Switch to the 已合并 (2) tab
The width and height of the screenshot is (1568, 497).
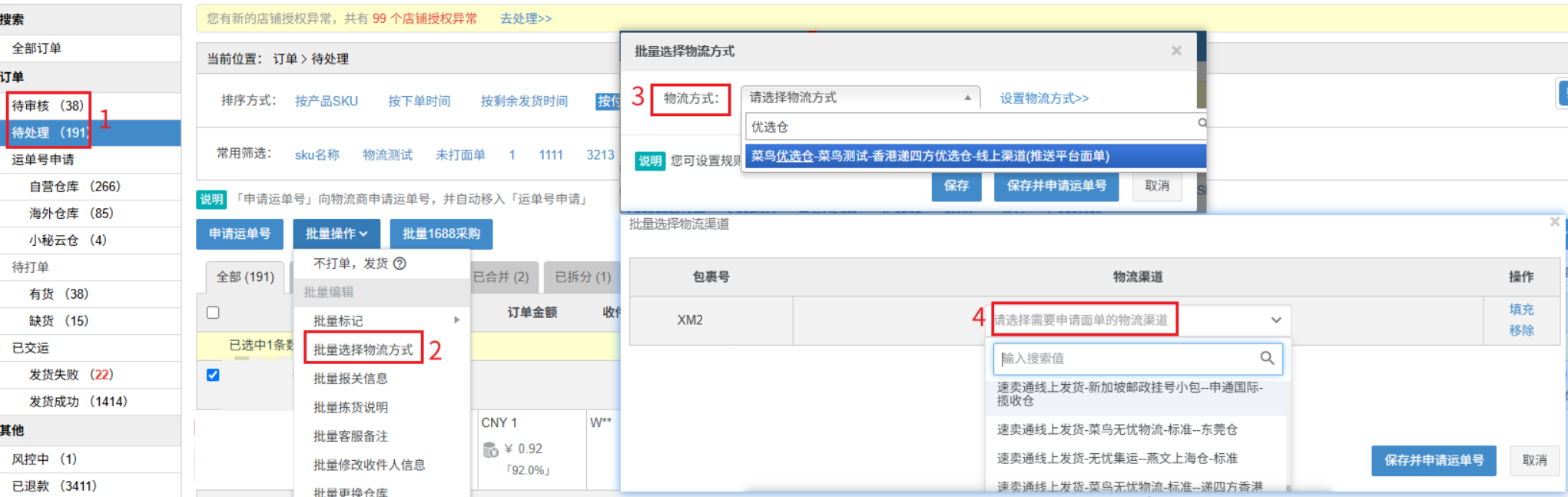pos(501,277)
